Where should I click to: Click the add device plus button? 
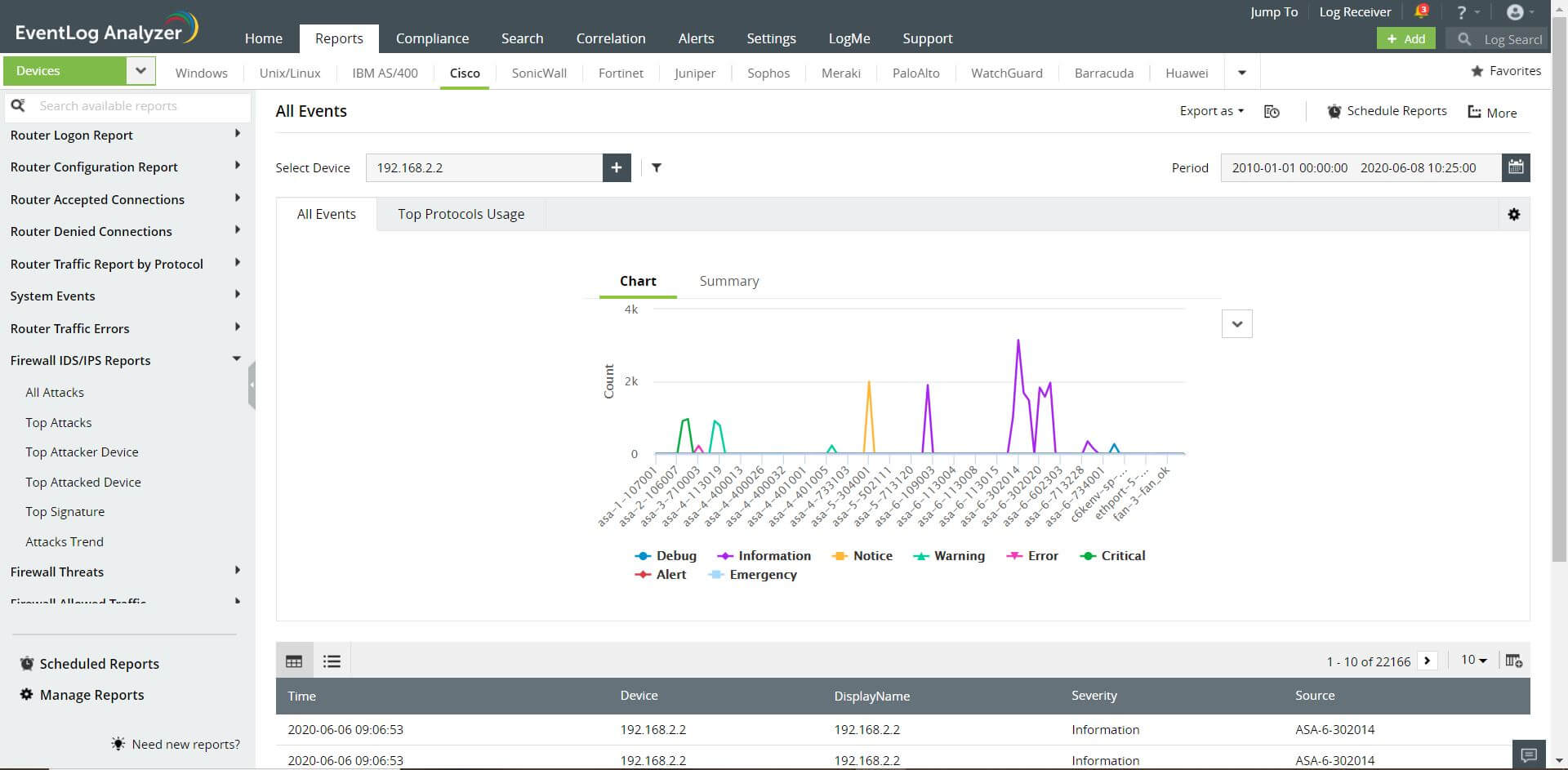click(x=617, y=167)
